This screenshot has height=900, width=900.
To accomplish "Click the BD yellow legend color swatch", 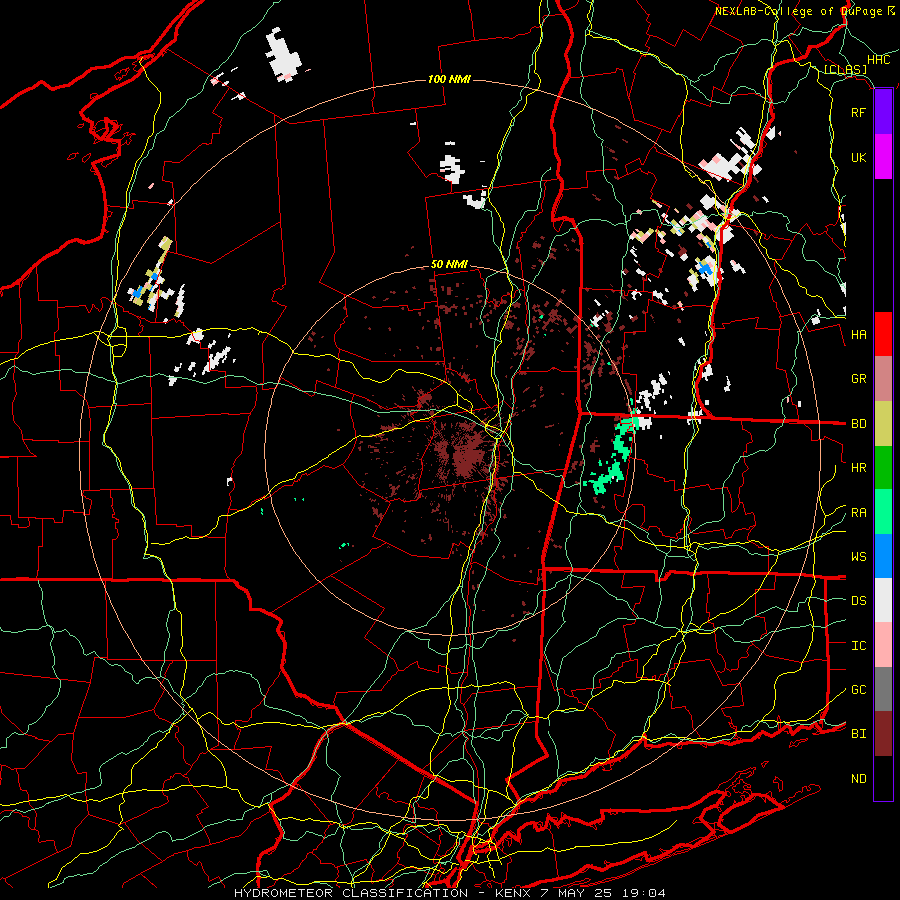I will pos(883,424).
